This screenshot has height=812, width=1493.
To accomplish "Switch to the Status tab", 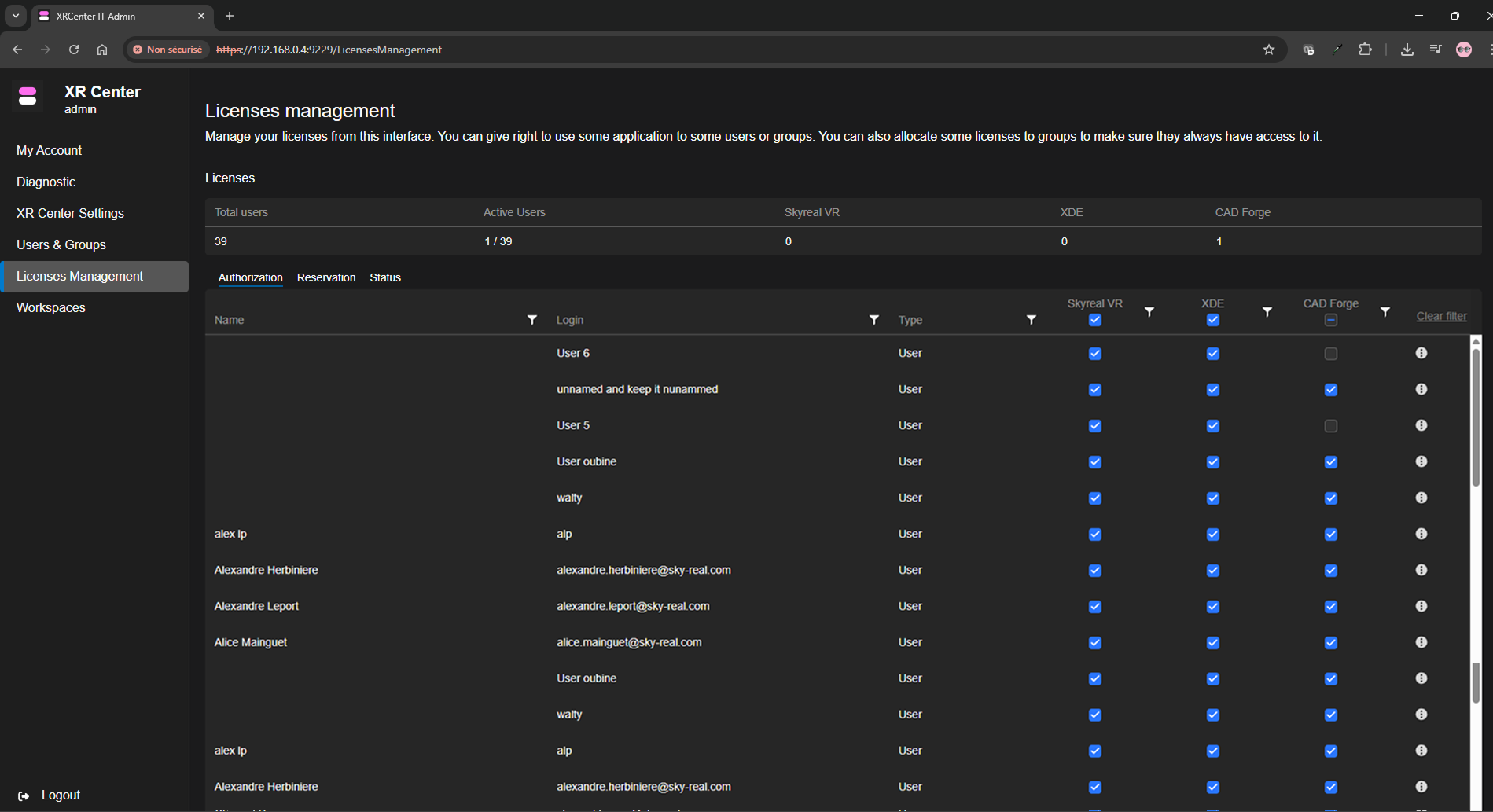I will [385, 277].
